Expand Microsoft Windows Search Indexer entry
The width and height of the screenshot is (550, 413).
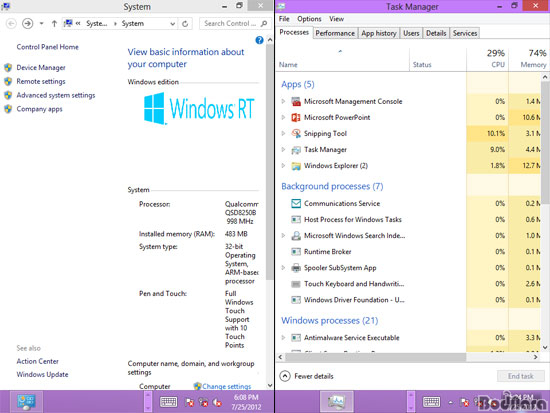(283, 235)
